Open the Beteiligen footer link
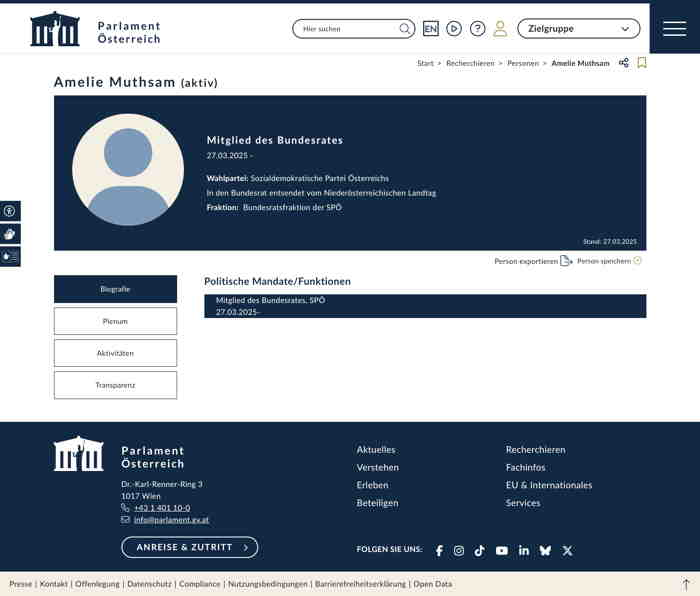 [377, 503]
